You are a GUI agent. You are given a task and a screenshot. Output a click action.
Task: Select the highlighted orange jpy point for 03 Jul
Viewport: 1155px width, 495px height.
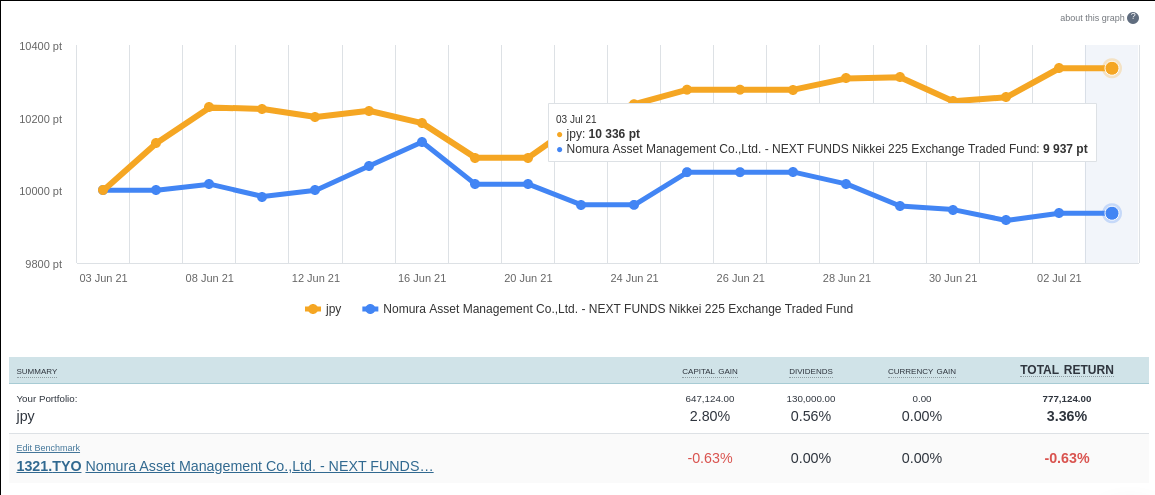coord(1111,68)
